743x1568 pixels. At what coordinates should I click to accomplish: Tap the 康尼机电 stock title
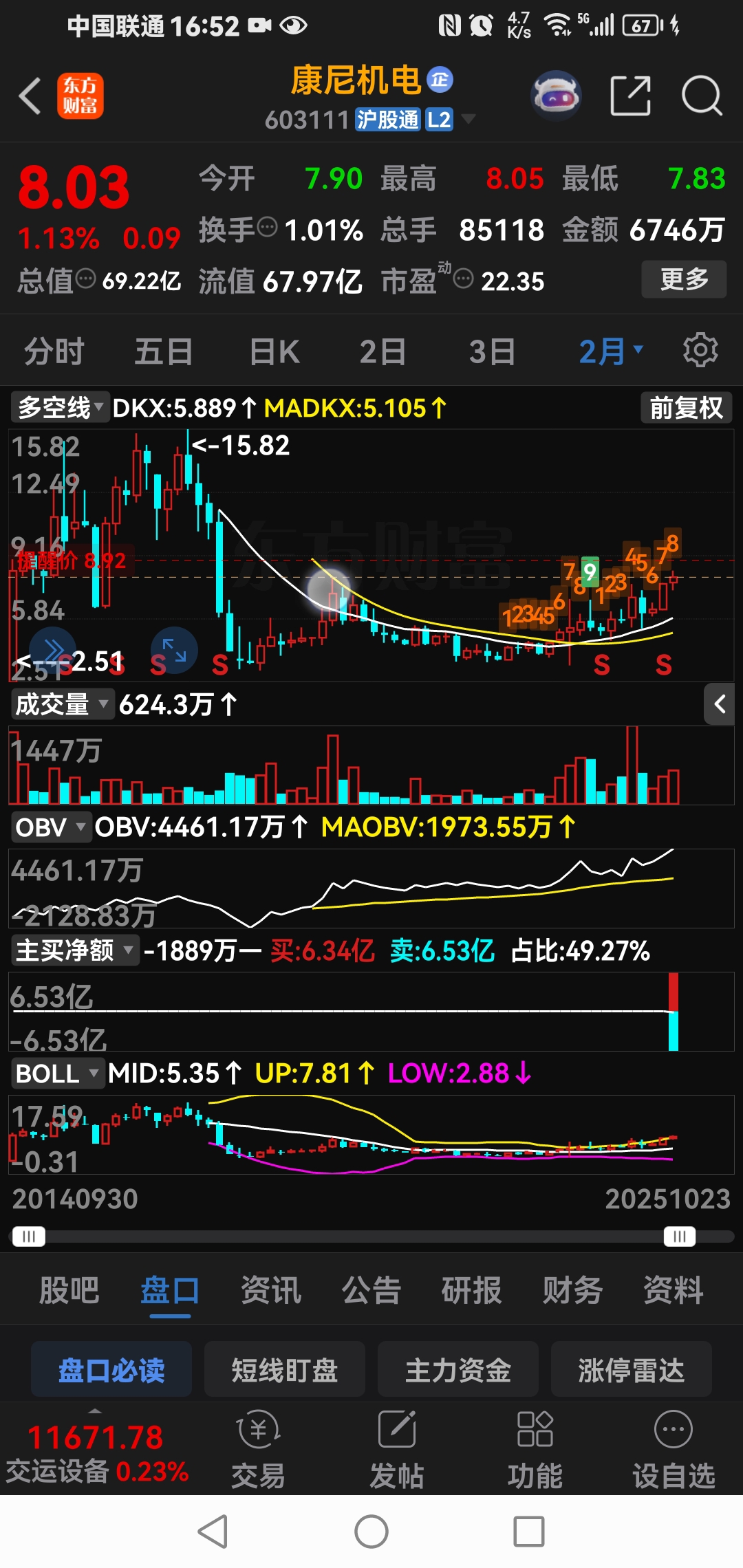(x=356, y=80)
